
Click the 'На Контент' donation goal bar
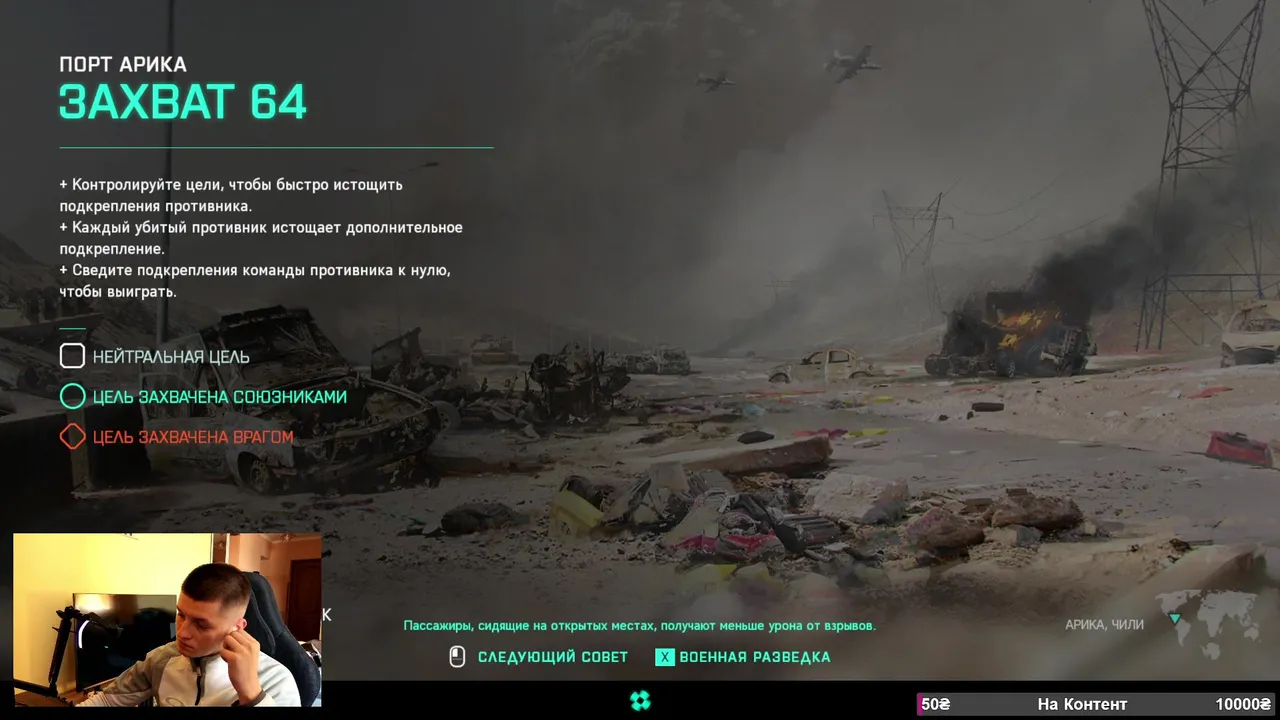point(1097,704)
